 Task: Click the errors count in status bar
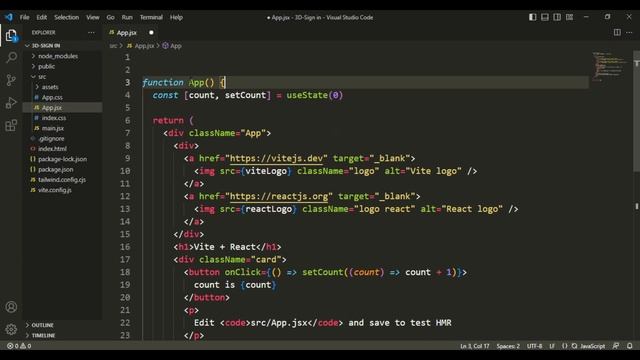click(13, 346)
